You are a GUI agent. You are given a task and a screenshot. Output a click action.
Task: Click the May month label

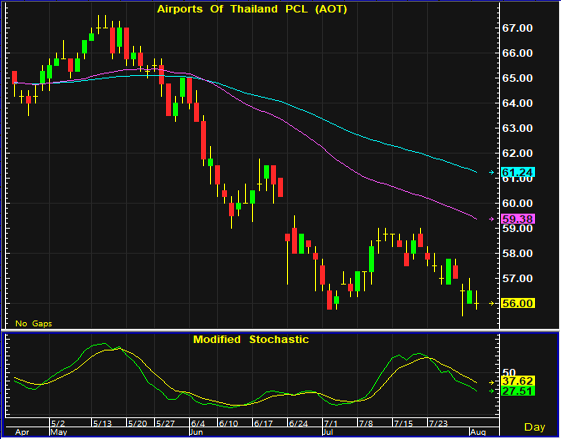coord(58,433)
